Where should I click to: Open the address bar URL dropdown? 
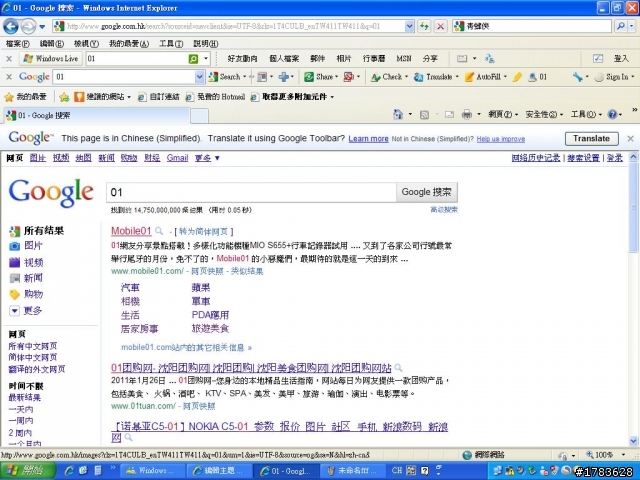(x=409, y=27)
